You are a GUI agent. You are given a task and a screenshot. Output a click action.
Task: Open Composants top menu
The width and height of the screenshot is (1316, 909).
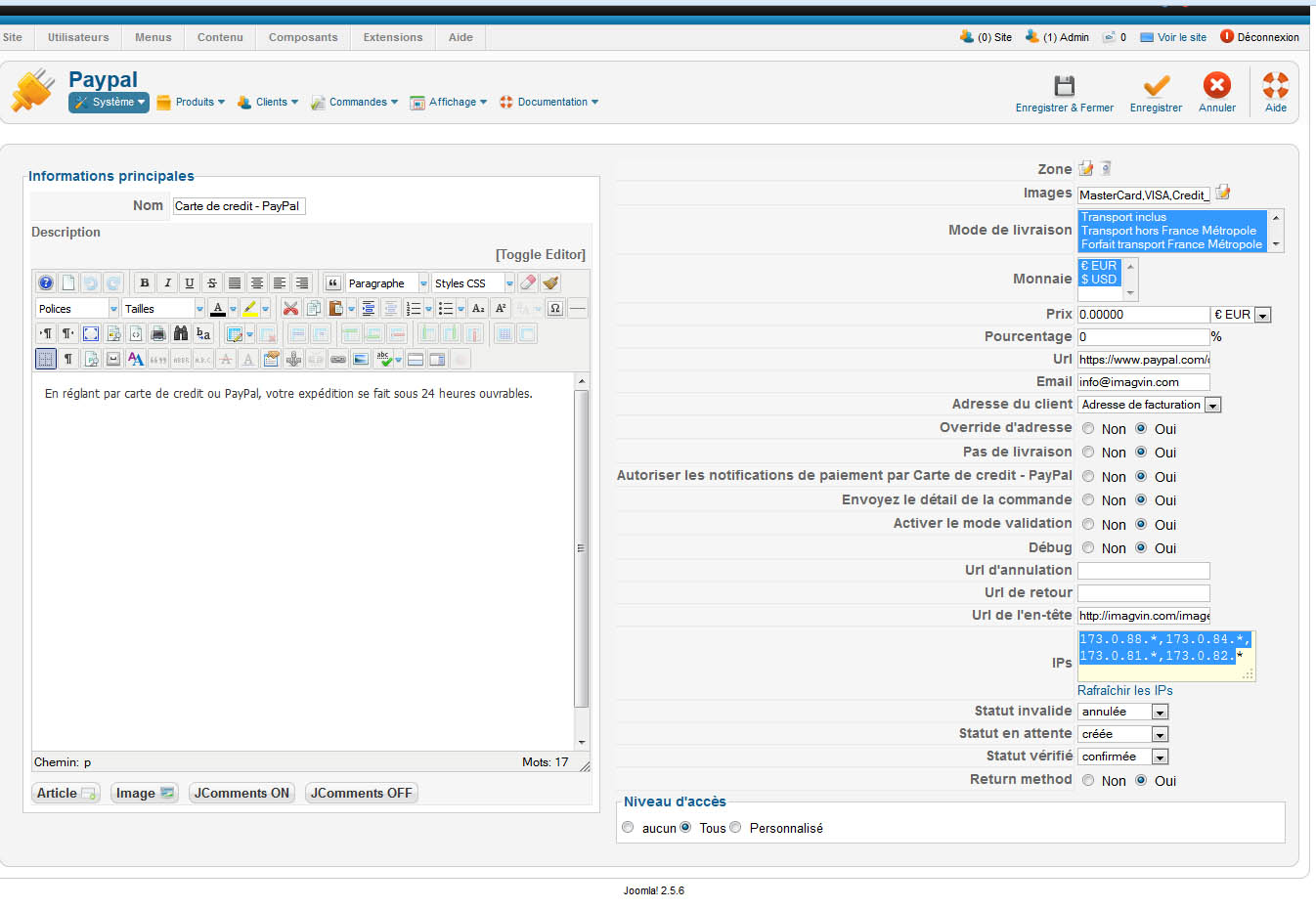[x=303, y=37]
